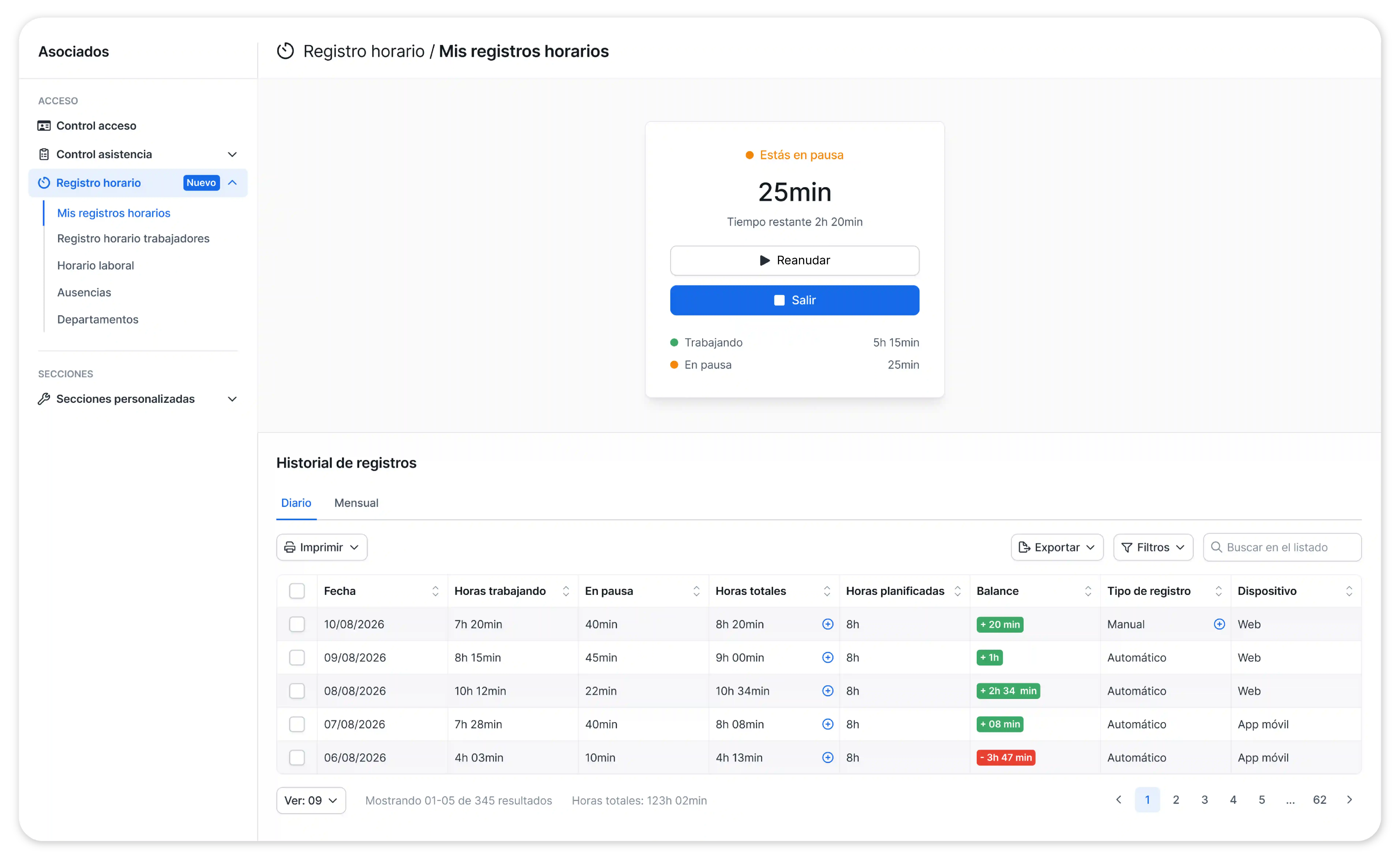Viewport: 1400px width, 859px height.
Task: Click the current page 1 button
Action: click(1147, 800)
